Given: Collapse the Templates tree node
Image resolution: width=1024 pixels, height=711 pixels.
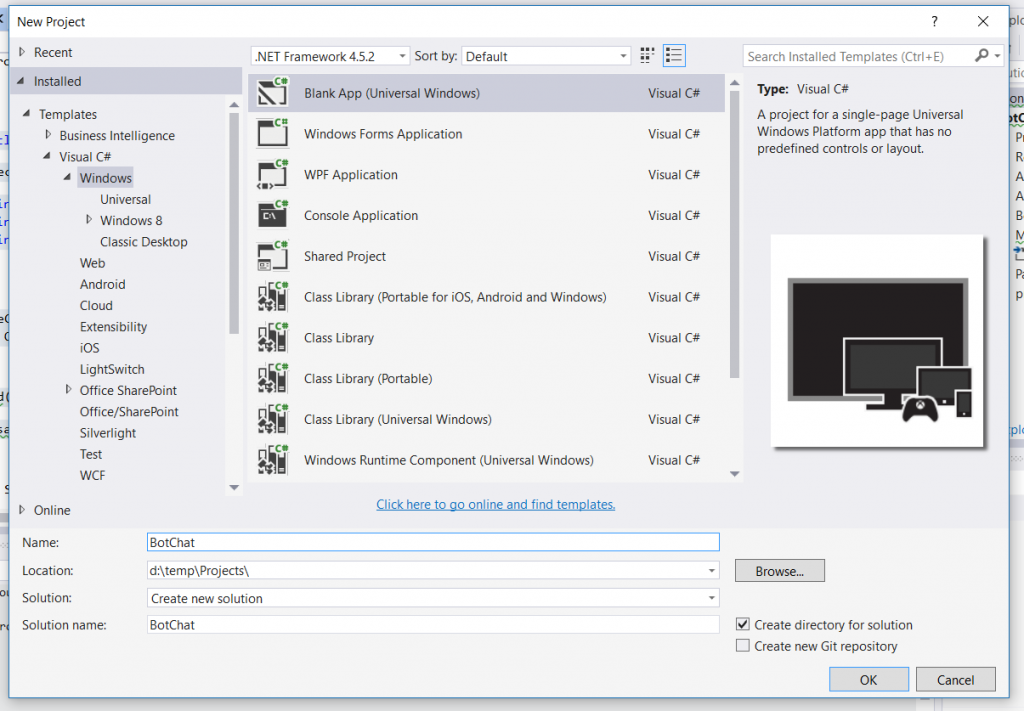Looking at the screenshot, I should 27,114.
